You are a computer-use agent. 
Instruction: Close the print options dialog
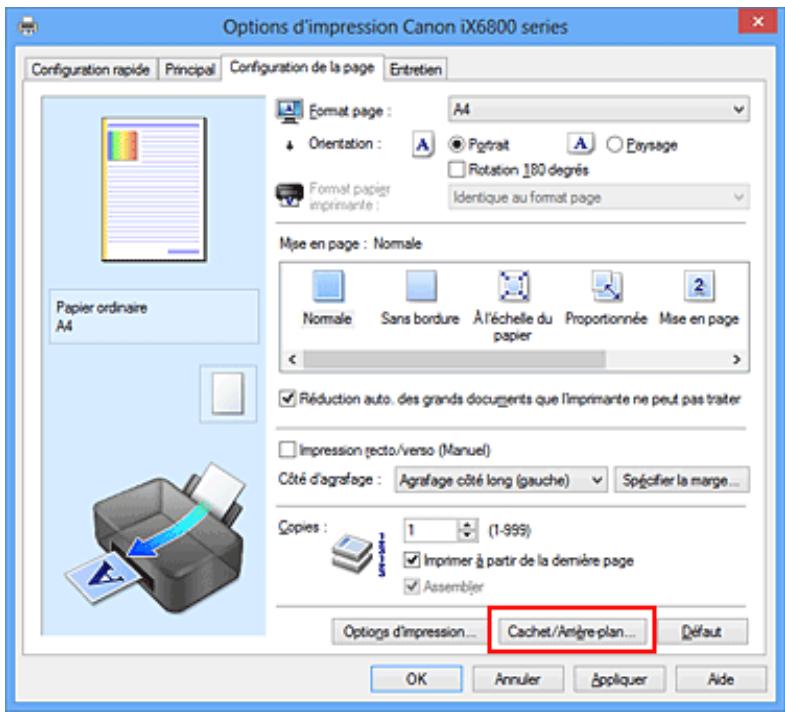(x=757, y=22)
